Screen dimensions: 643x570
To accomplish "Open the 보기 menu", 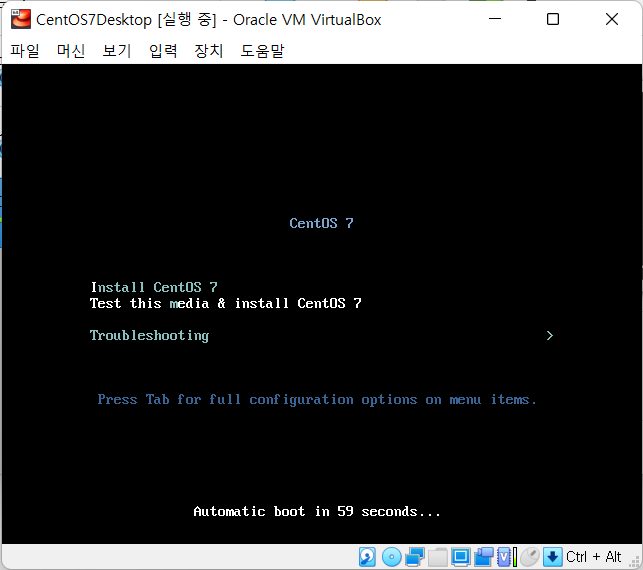I will [116, 51].
